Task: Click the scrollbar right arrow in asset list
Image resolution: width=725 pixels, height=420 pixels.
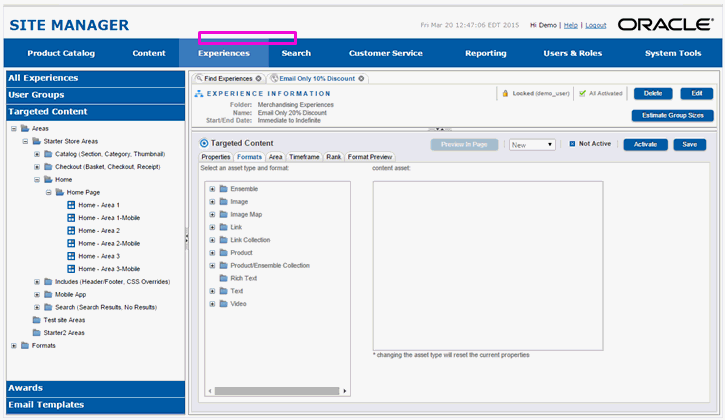Action: tap(344, 391)
